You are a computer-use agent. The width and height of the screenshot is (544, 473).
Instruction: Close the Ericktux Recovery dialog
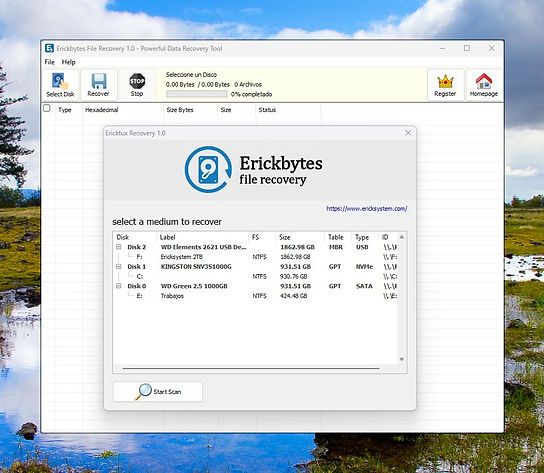tap(408, 133)
